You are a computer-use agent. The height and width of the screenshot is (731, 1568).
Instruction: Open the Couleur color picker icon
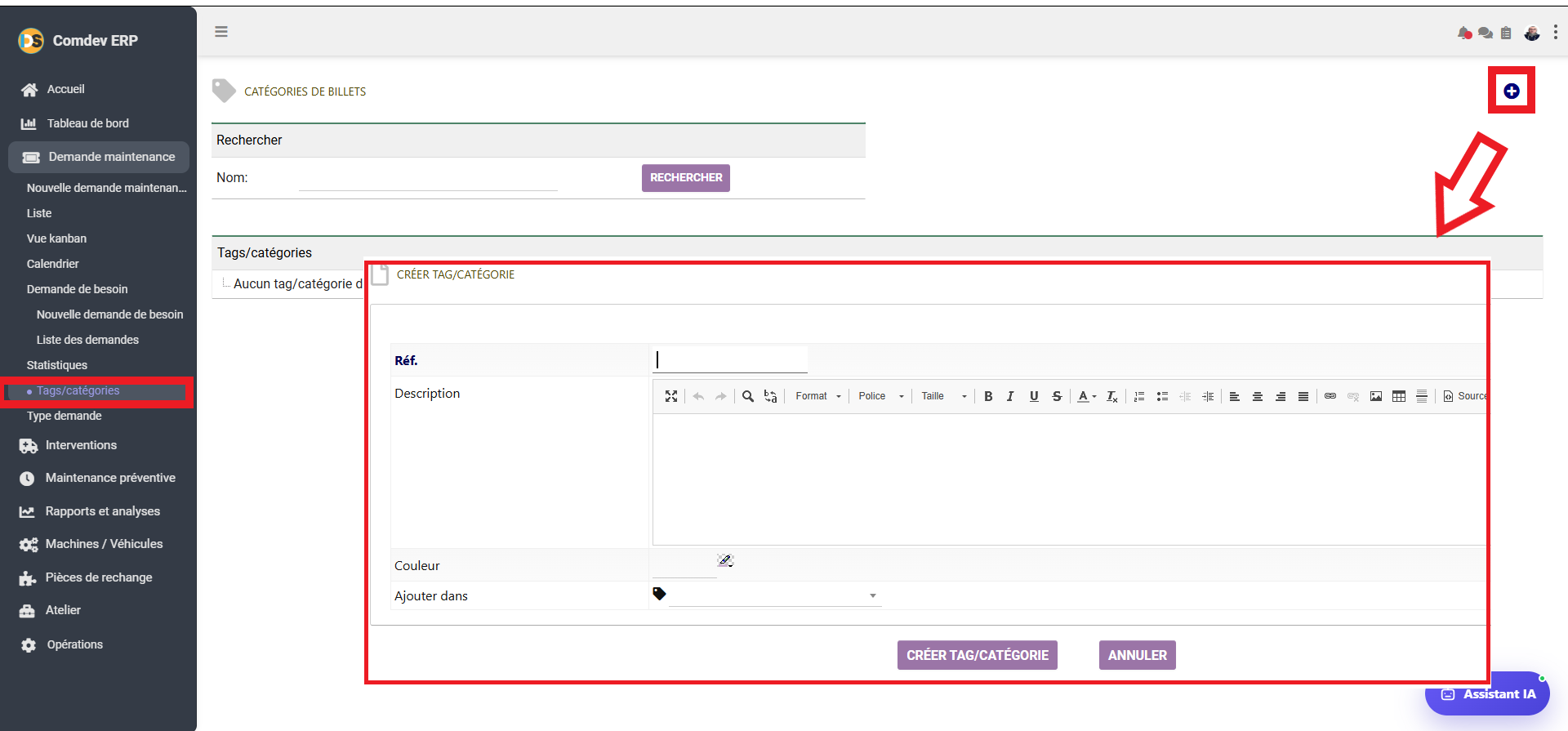(x=725, y=560)
